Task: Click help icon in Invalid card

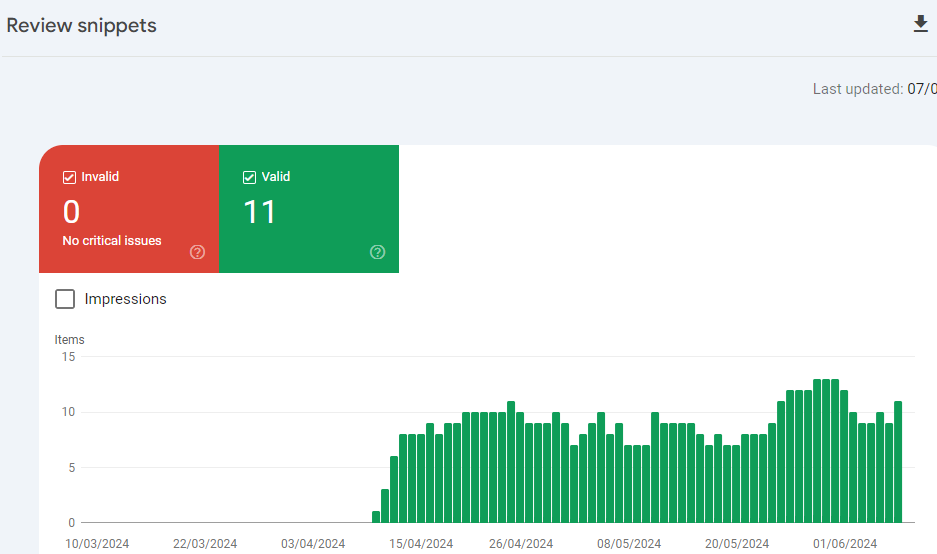Action: (197, 252)
